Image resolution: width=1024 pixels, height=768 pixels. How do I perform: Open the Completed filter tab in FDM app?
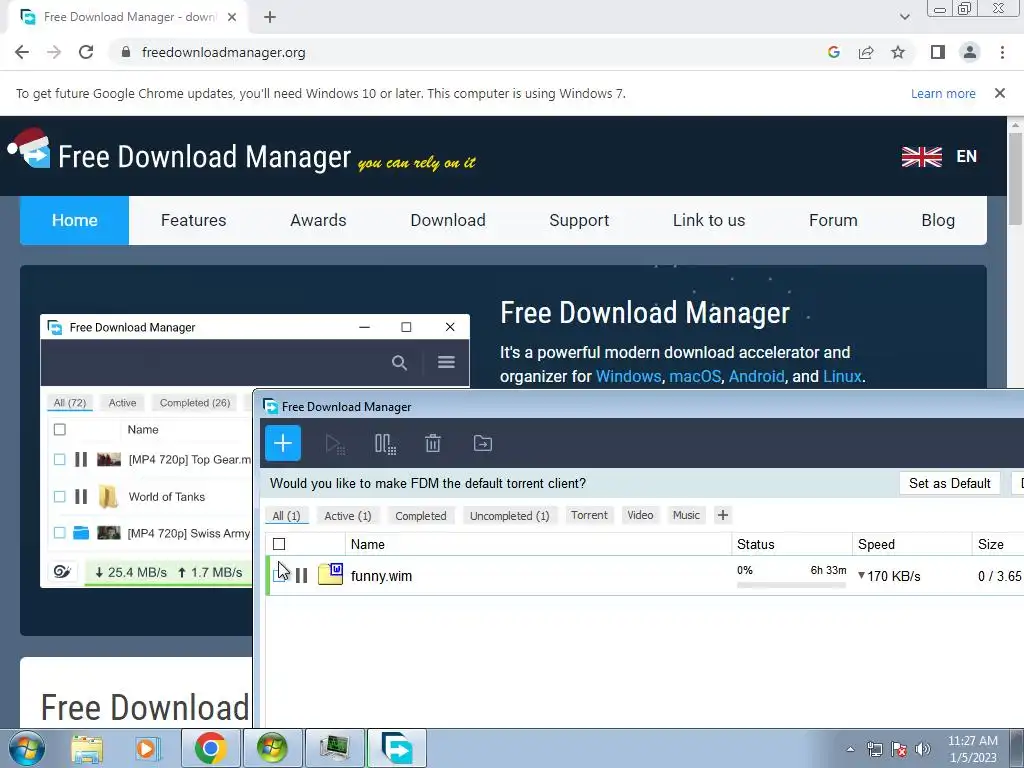[421, 515]
